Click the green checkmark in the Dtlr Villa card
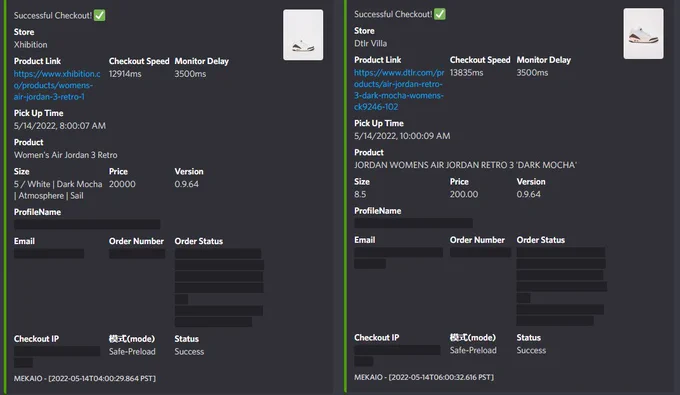Screen dimensions: 680x395 [440, 14]
